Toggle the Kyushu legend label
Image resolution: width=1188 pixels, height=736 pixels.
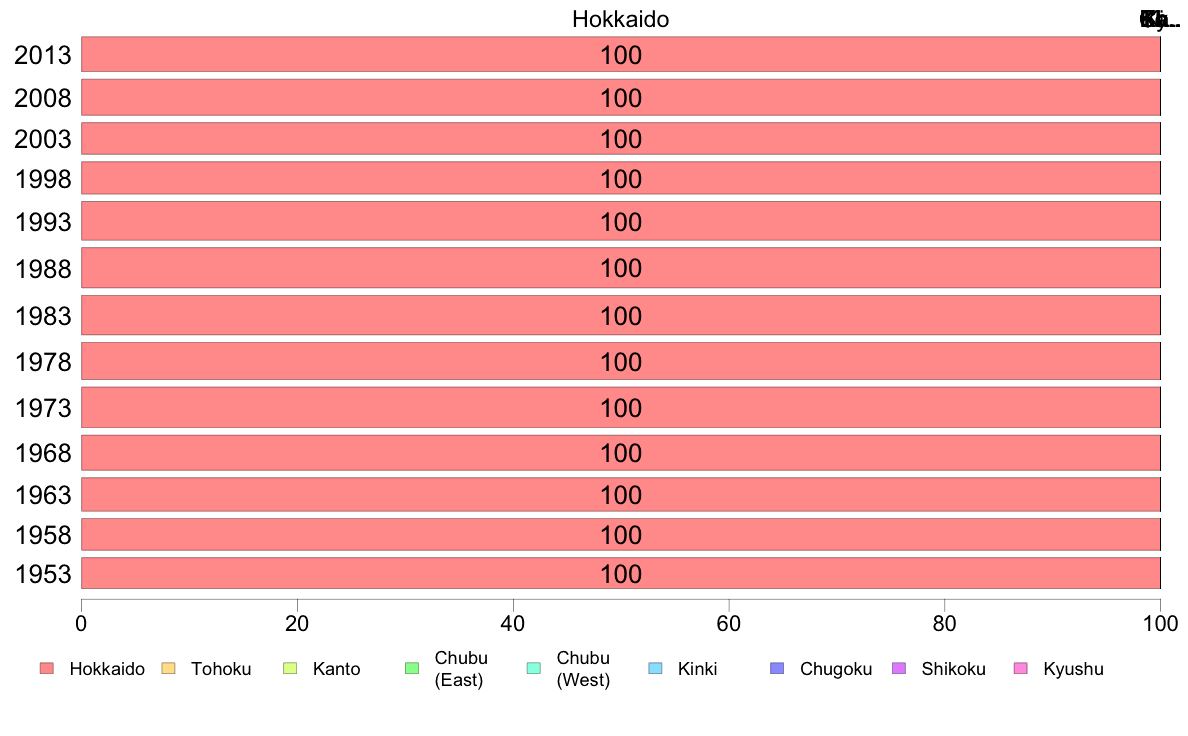pos(1073,669)
